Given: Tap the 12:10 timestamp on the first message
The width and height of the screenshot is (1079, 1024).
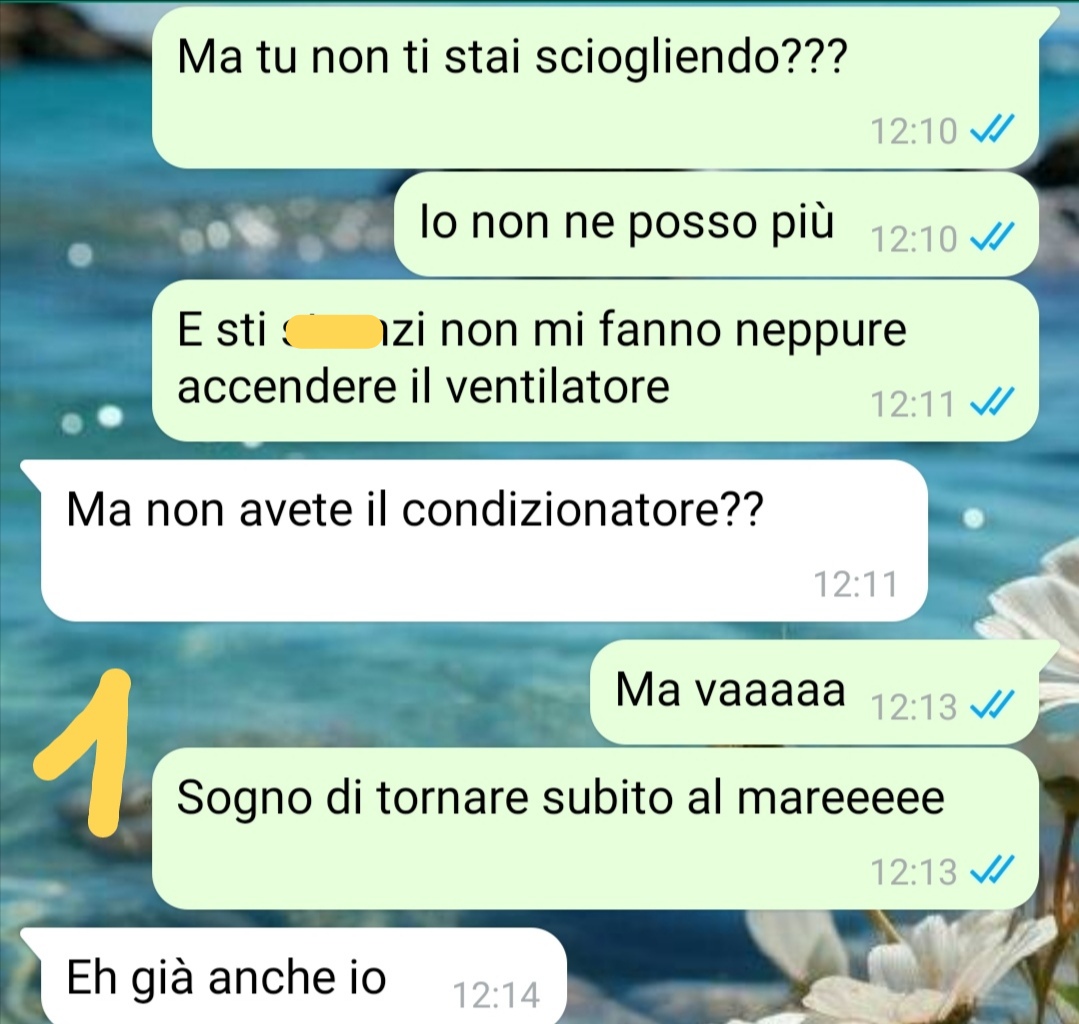Looking at the screenshot, I should pos(914,130).
